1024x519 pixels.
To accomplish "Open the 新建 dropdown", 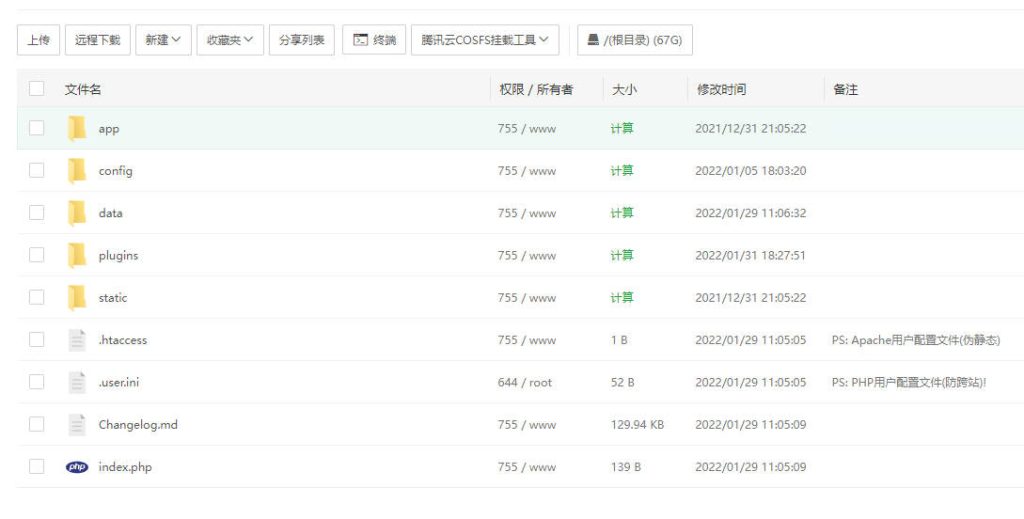I will pyautogui.click(x=163, y=40).
